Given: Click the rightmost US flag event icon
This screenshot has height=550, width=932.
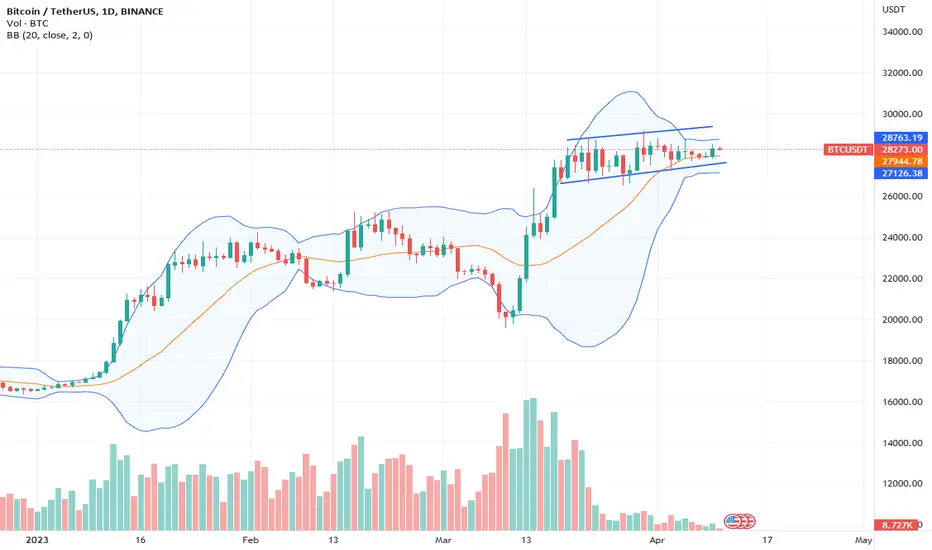Looking at the screenshot, I should click(x=748, y=521).
